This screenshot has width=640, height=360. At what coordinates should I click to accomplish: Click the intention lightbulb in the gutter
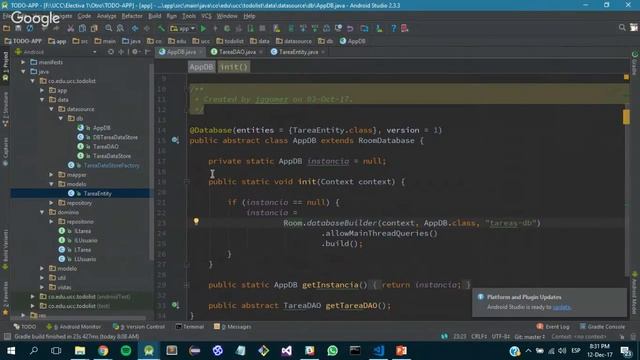coord(196,222)
